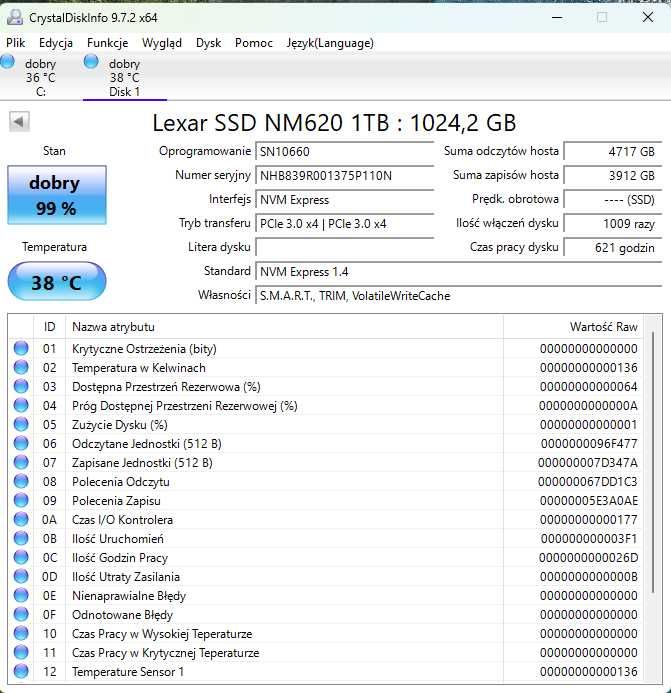This screenshot has height=693, width=671.
Task: Select the Polecenia Odczytu attribute name
Action: pyautogui.click(x=121, y=482)
